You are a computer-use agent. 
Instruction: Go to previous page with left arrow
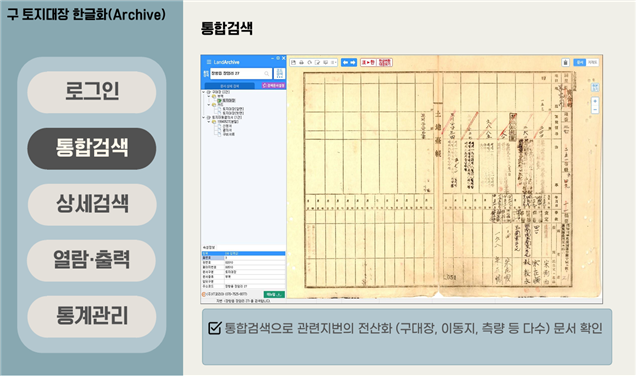pos(345,62)
